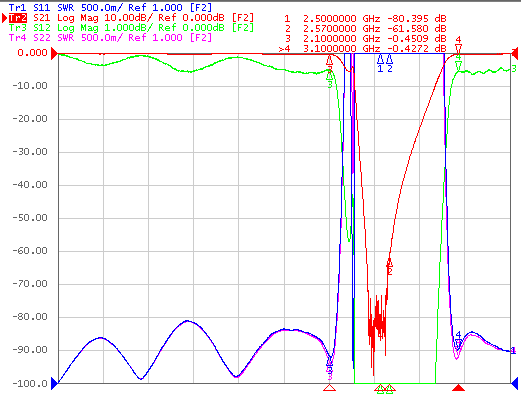Image resolution: width=521 pixels, height=394 pixels.
Task: Click the highlighted Tr2 active trace label
Action: tap(18, 18)
